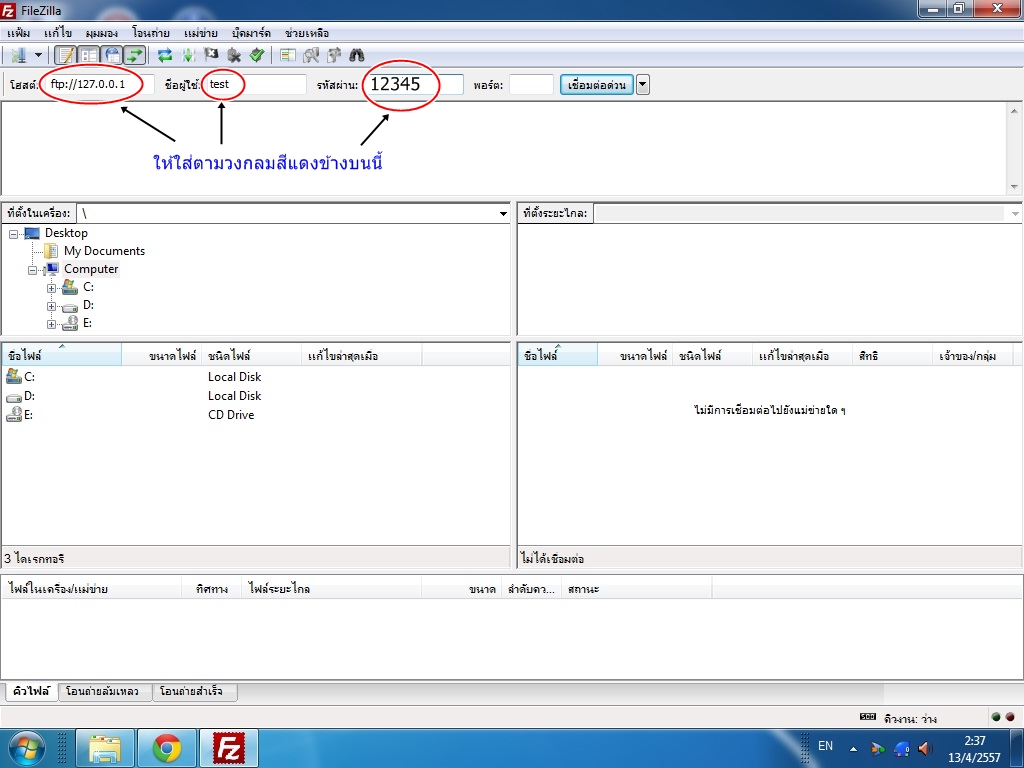Screen dimensions: 1024x768
Task: Open the บุ๊คมาร์ค menu
Action: [251, 33]
